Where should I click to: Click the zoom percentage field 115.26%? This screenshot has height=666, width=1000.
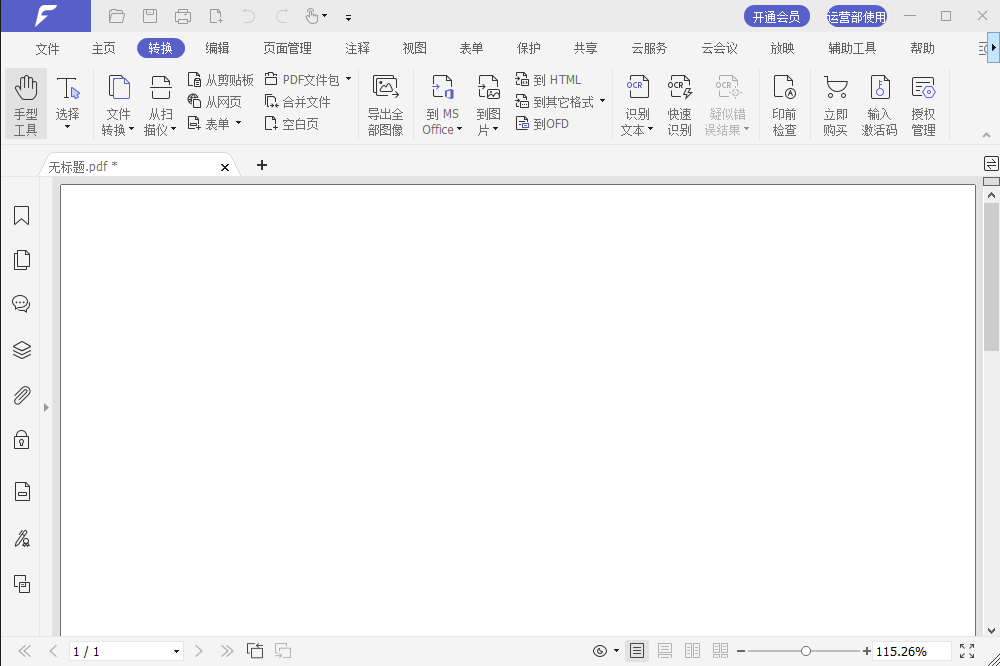coord(911,651)
